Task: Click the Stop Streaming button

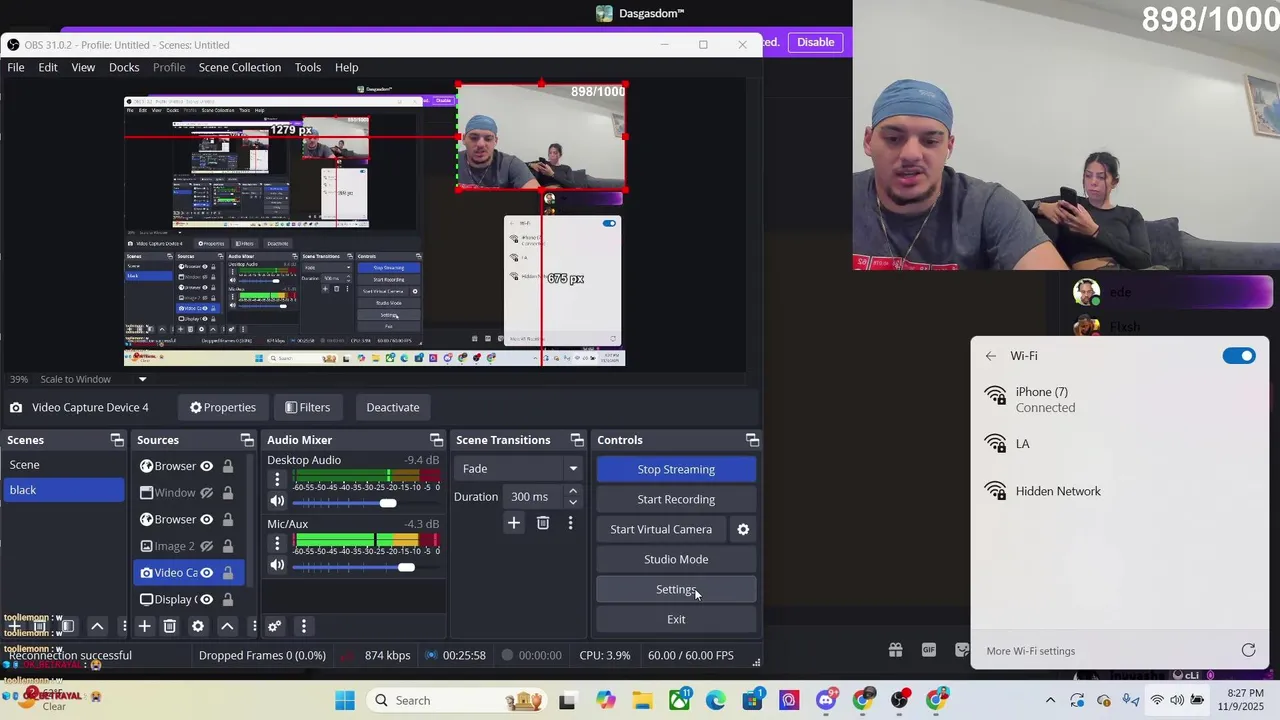Action: 676,469
